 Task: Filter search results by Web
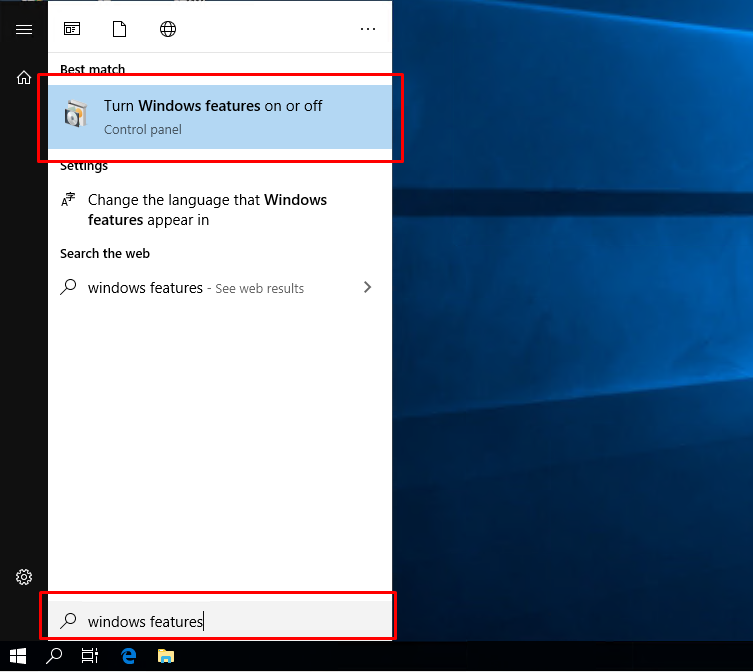coord(168,29)
